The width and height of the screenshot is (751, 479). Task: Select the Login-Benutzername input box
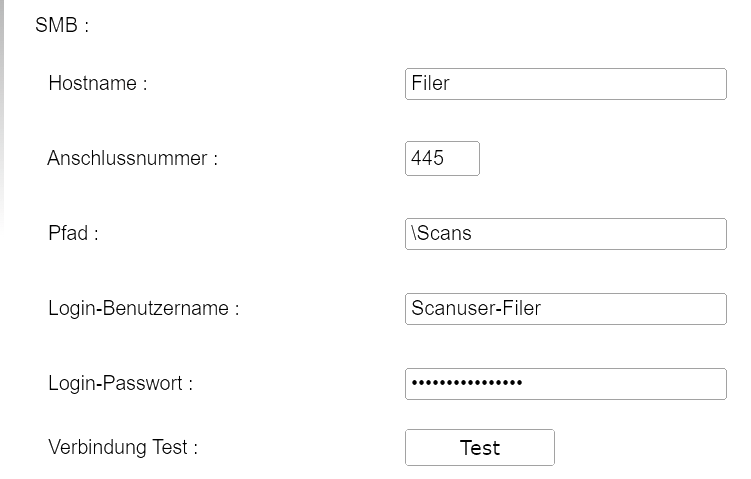coord(565,309)
